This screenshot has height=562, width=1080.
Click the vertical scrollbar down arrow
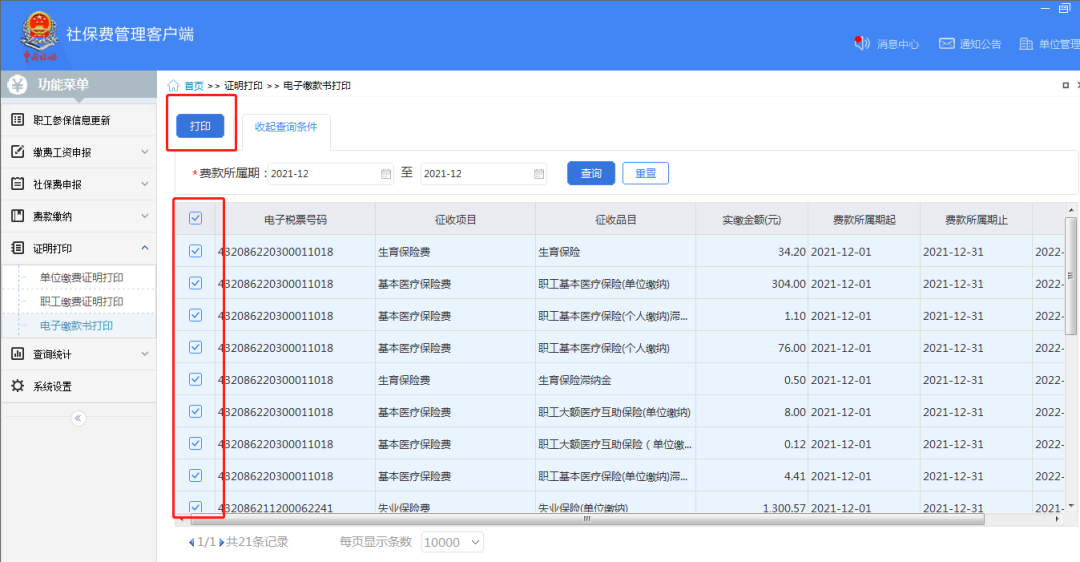pyautogui.click(x=1070, y=506)
